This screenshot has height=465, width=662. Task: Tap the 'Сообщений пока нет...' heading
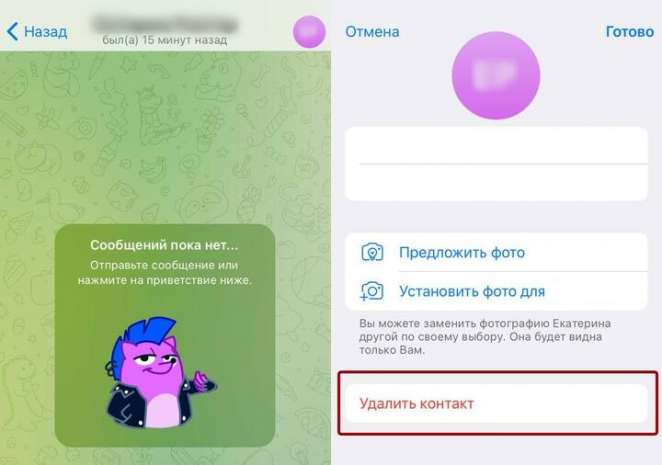click(164, 245)
